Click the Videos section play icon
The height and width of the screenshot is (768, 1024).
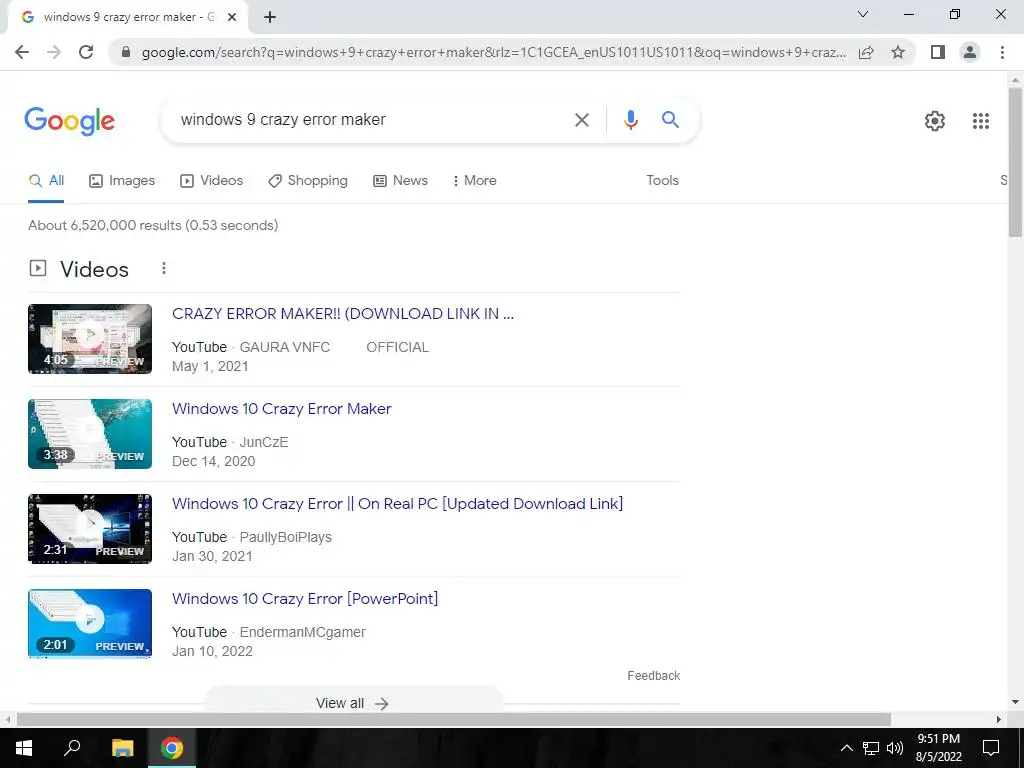pos(38,268)
